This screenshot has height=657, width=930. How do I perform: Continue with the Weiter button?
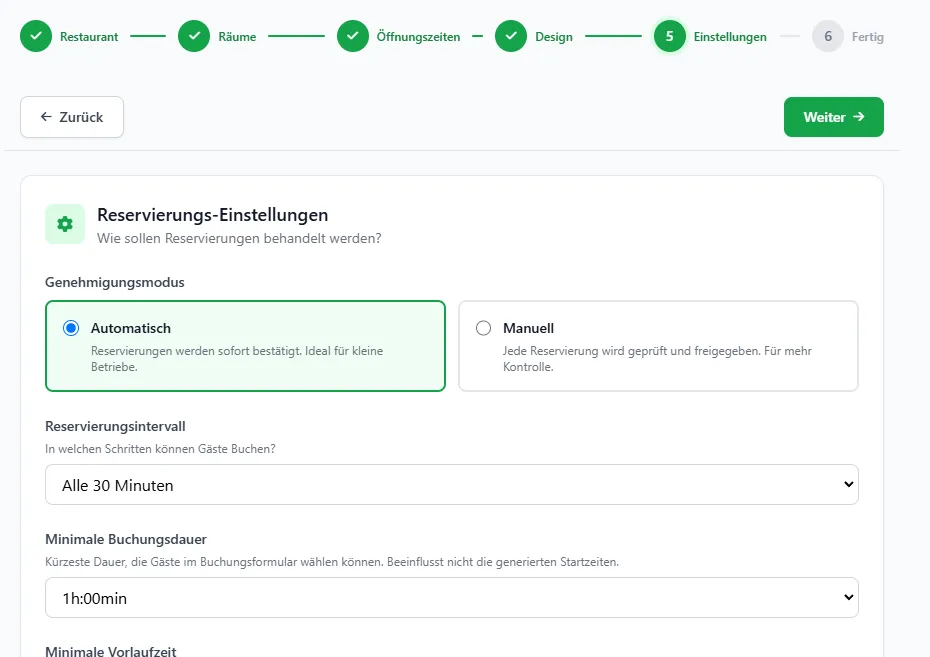tap(833, 117)
